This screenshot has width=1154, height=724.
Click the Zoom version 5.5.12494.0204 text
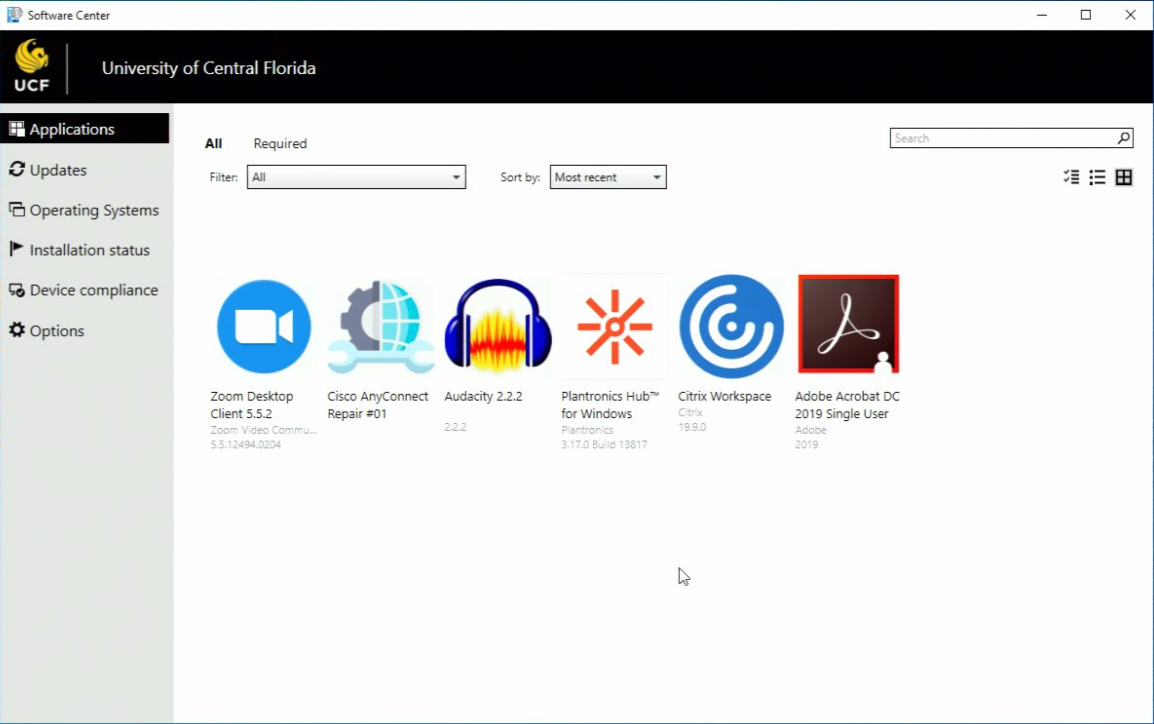[246, 444]
